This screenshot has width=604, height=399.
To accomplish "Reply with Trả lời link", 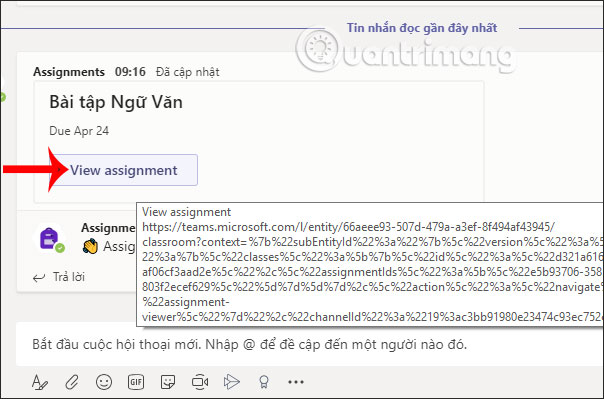I will (59, 277).
